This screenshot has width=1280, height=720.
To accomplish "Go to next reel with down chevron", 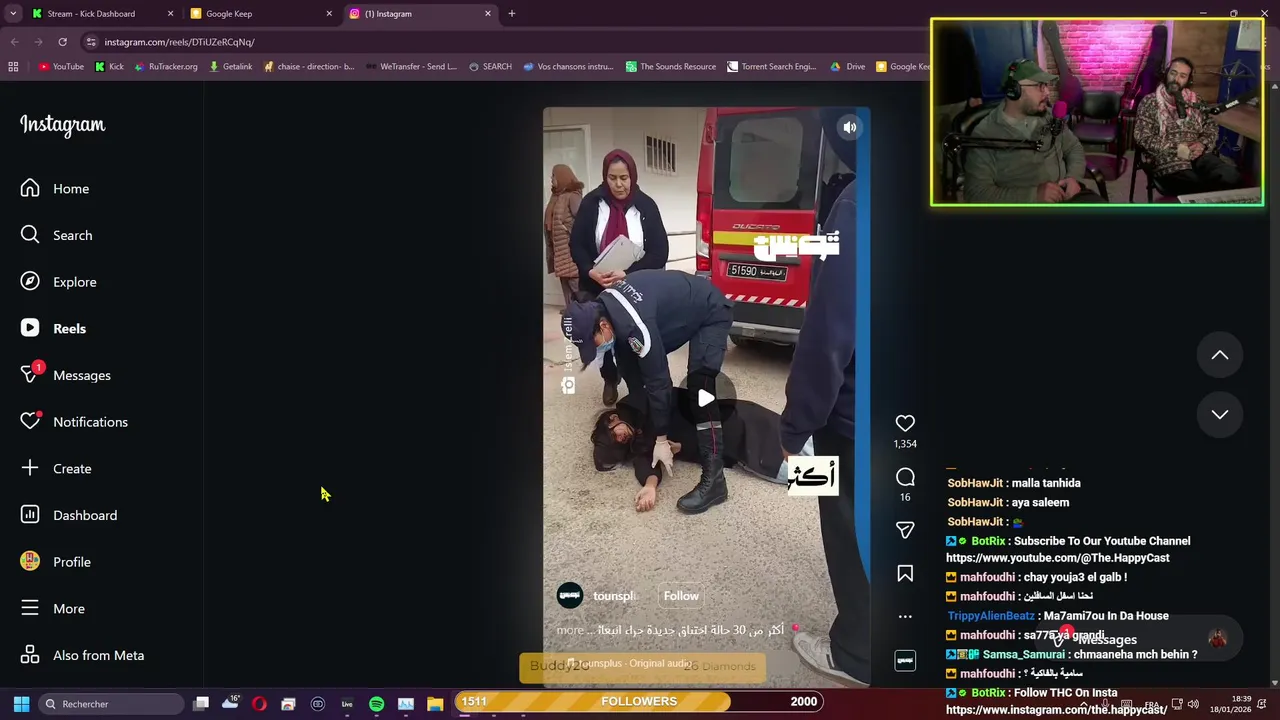I will [1220, 414].
